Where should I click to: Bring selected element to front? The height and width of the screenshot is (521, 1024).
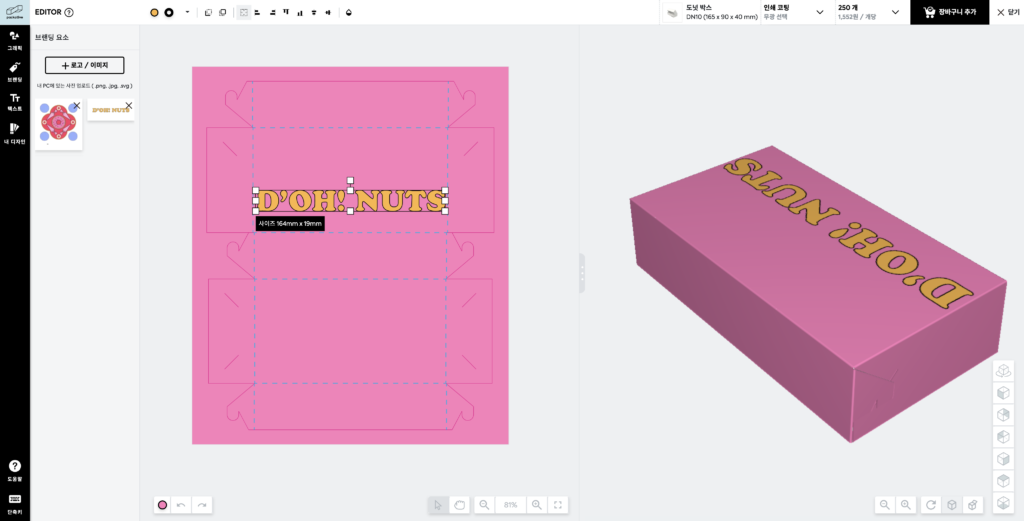pyautogui.click(x=208, y=12)
